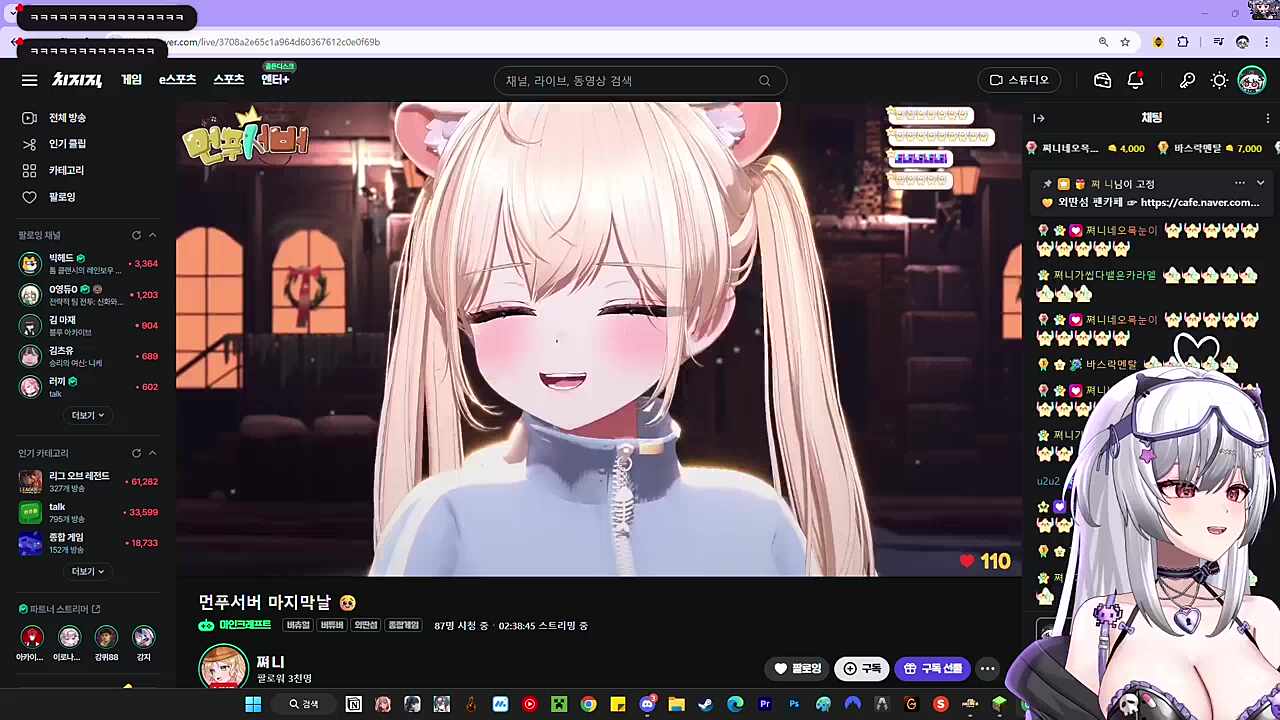Like the stream with the heart button
The width and height of the screenshot is (1280, 720).
pos(966,561)
